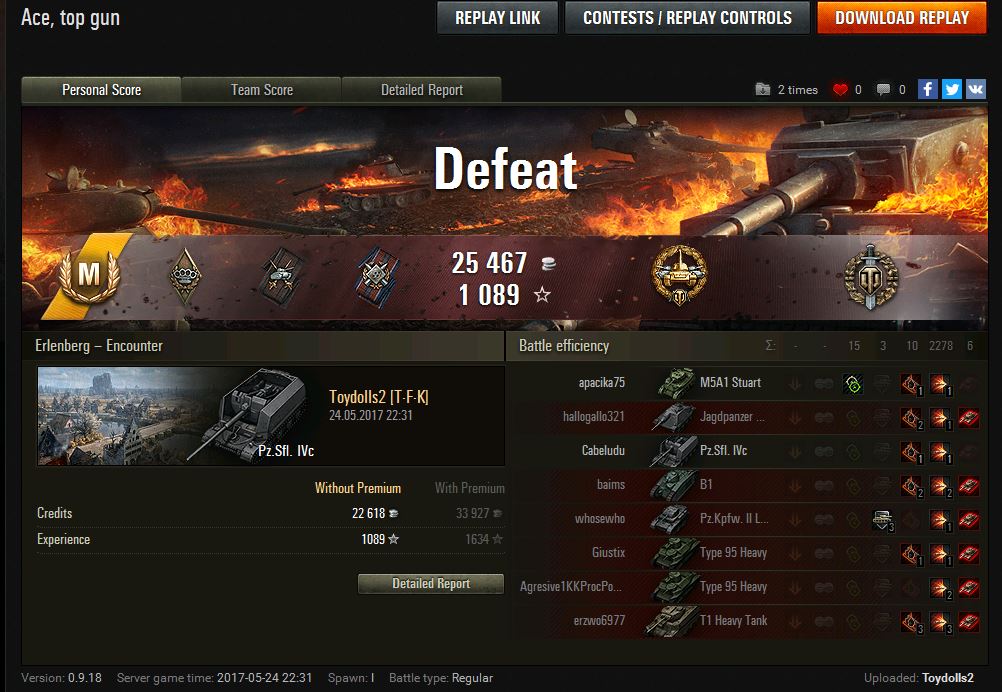Share replay on Twitter

pos(952,89)
